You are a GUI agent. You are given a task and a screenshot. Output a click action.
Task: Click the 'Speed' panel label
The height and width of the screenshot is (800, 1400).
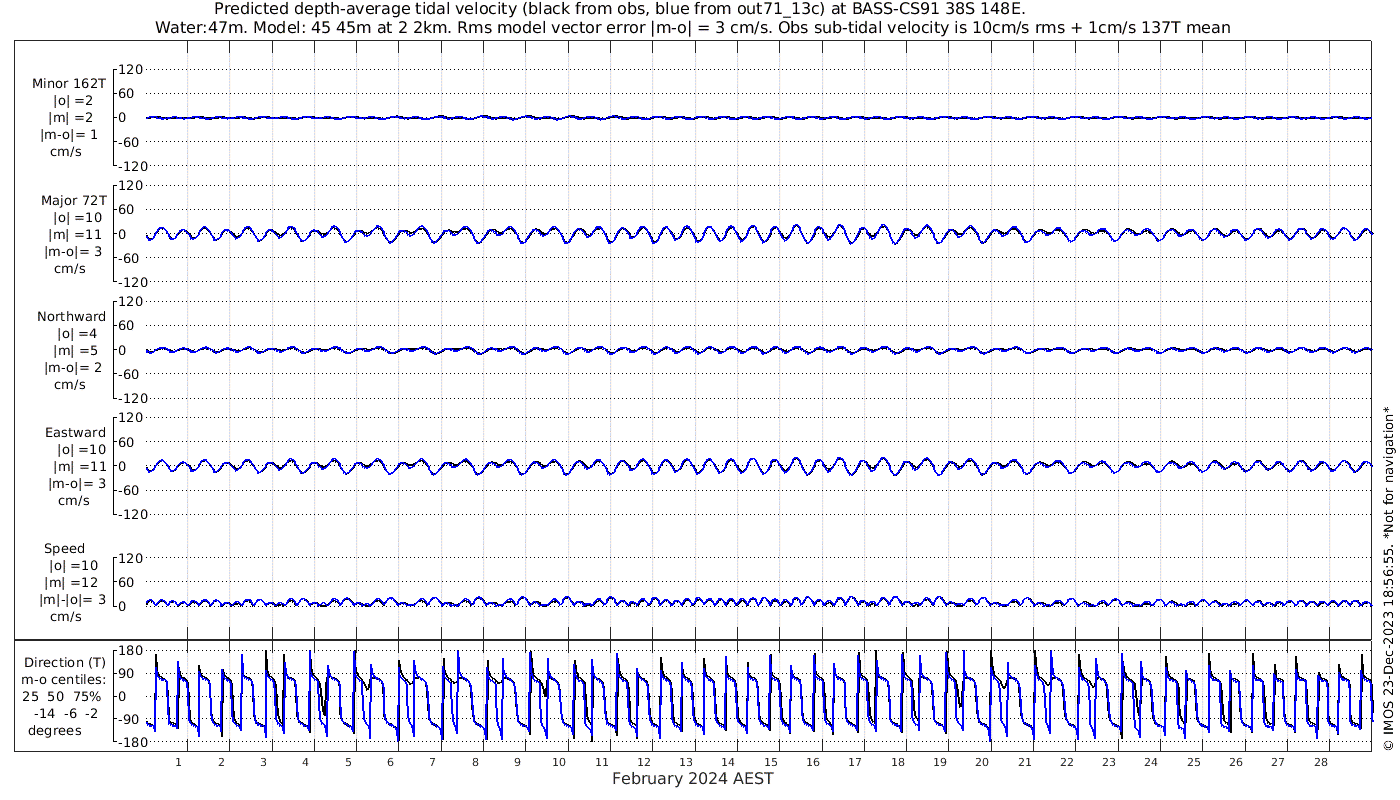pos(65,549)
